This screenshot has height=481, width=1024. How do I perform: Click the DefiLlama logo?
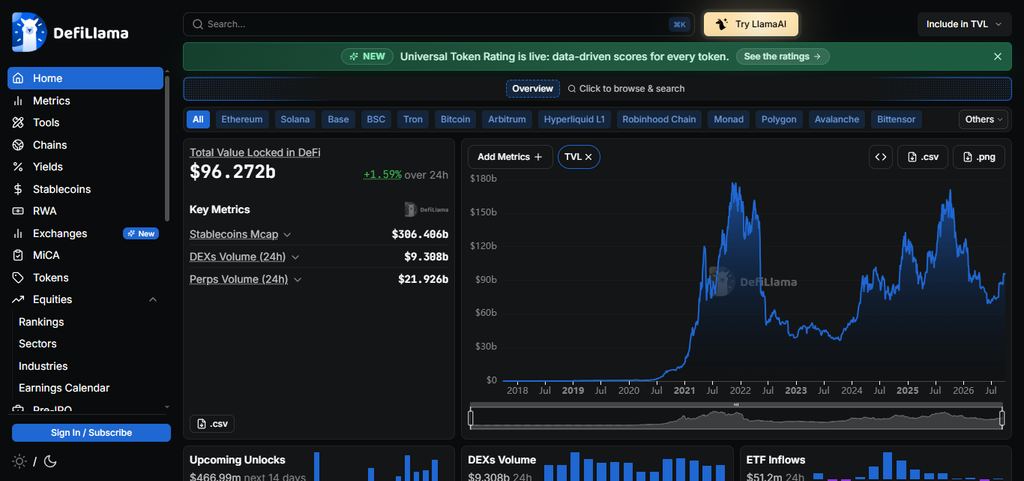pos(71,33)
